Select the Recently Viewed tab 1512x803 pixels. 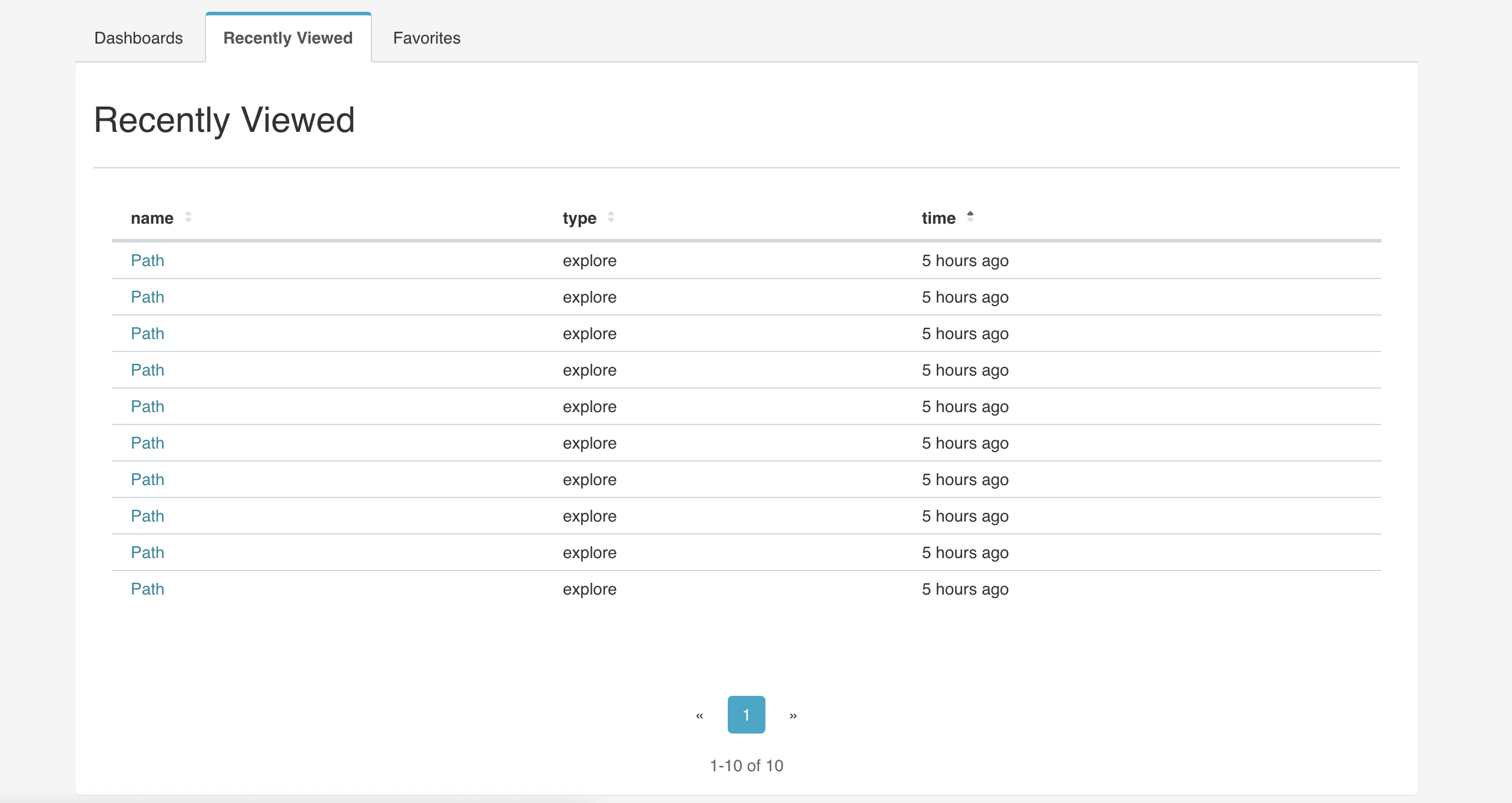click(x=288, y=38)
